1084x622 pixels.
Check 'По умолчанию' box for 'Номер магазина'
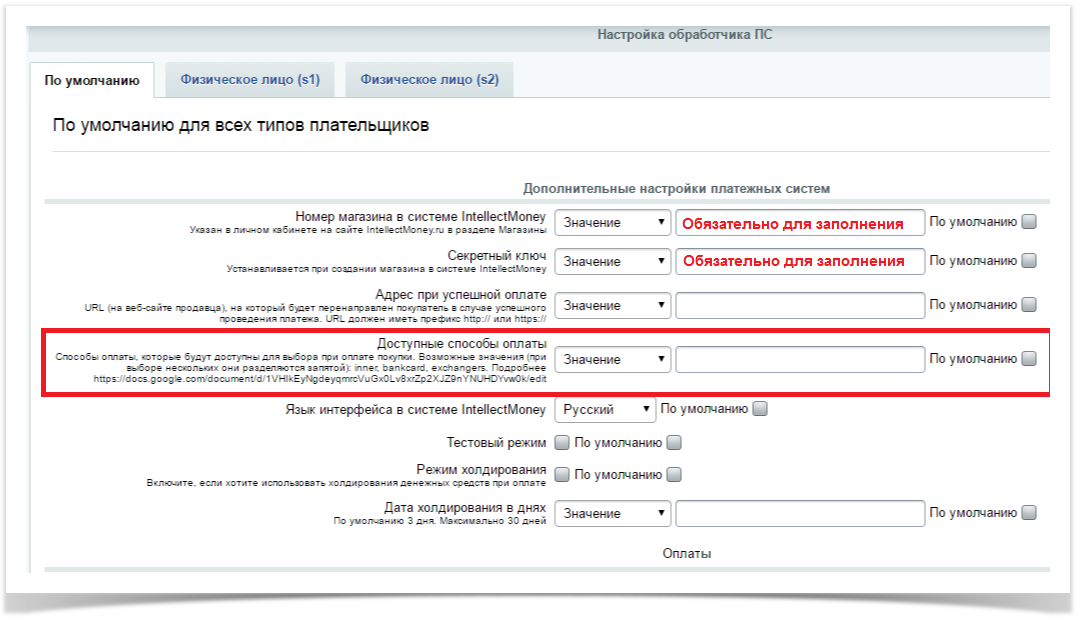point(1029,222)
